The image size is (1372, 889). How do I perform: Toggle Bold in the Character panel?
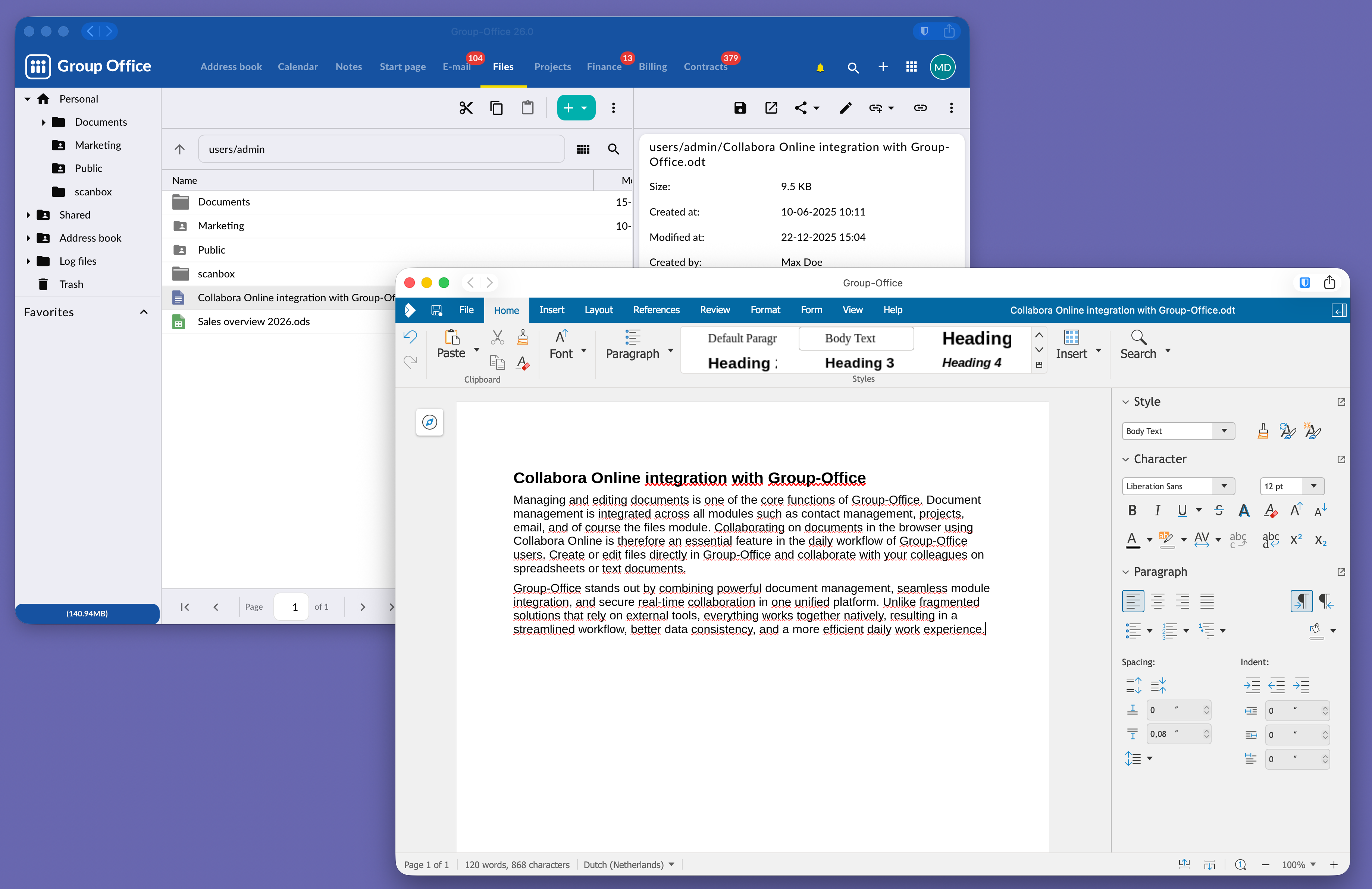pyautogui.click(x=1132, y=510)
